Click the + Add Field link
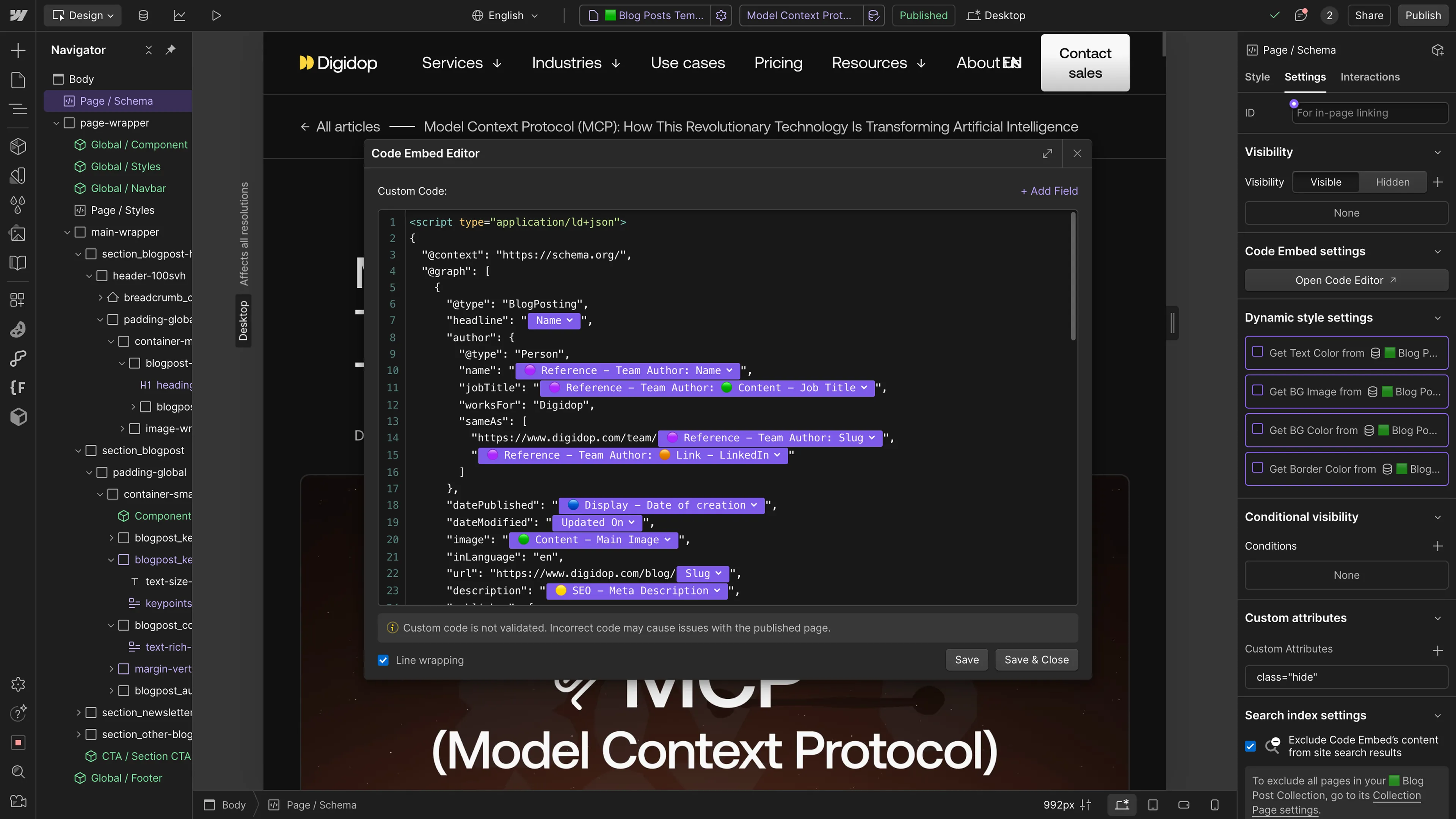The width and height of the screenshot is (1456, 819). coord(1049,191)
